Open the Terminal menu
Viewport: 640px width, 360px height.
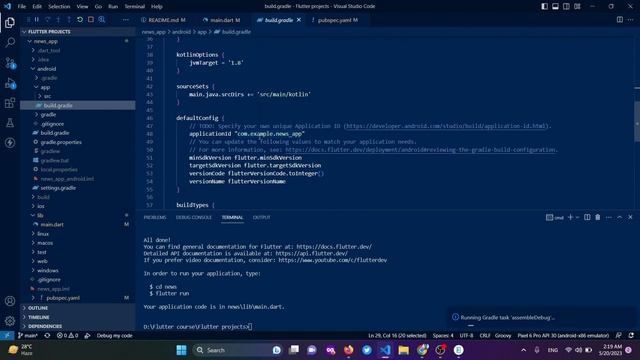(x=134, y=6)
